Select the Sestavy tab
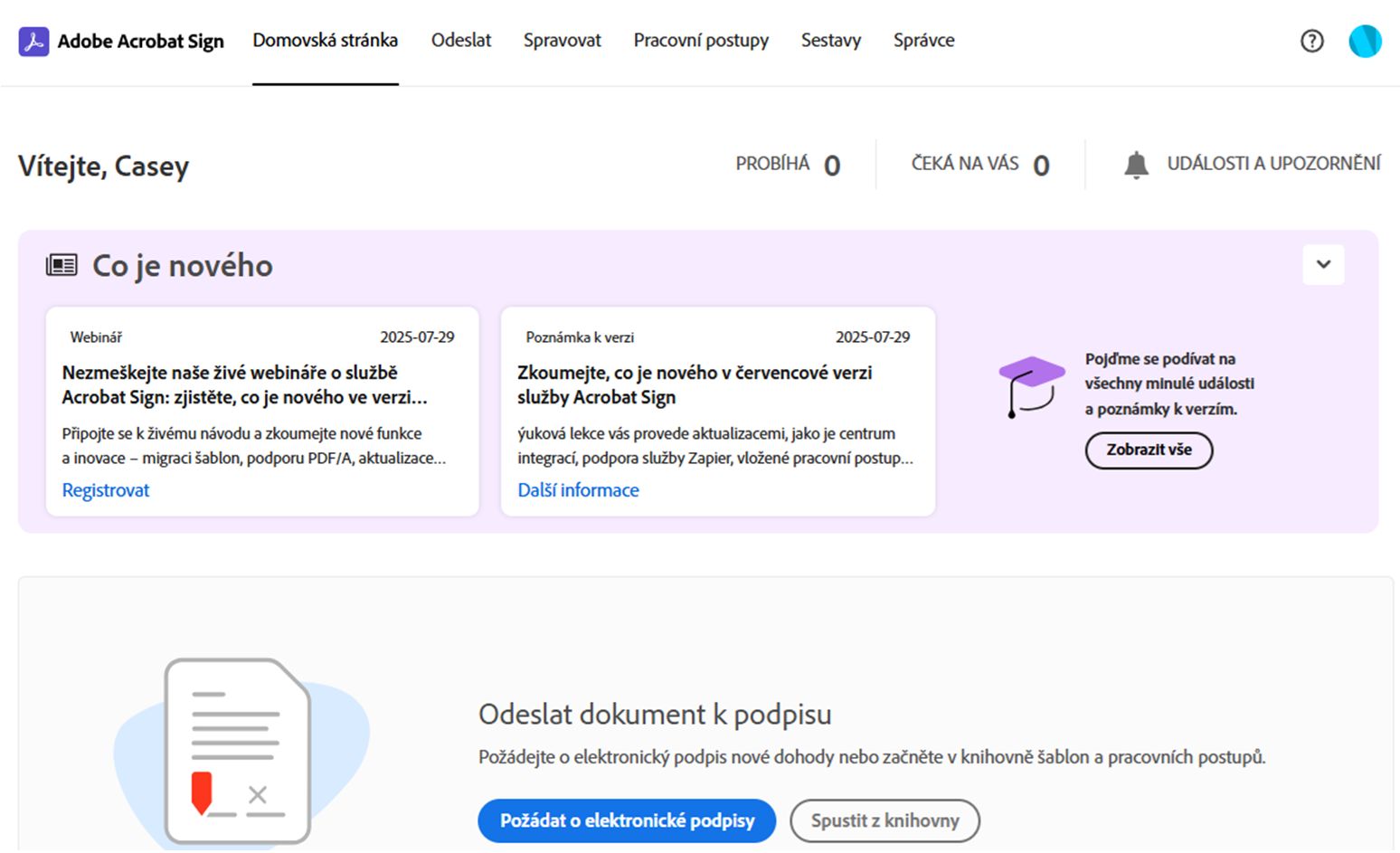This screenshot has width=1400, height=853. click(x=831, y=41)
